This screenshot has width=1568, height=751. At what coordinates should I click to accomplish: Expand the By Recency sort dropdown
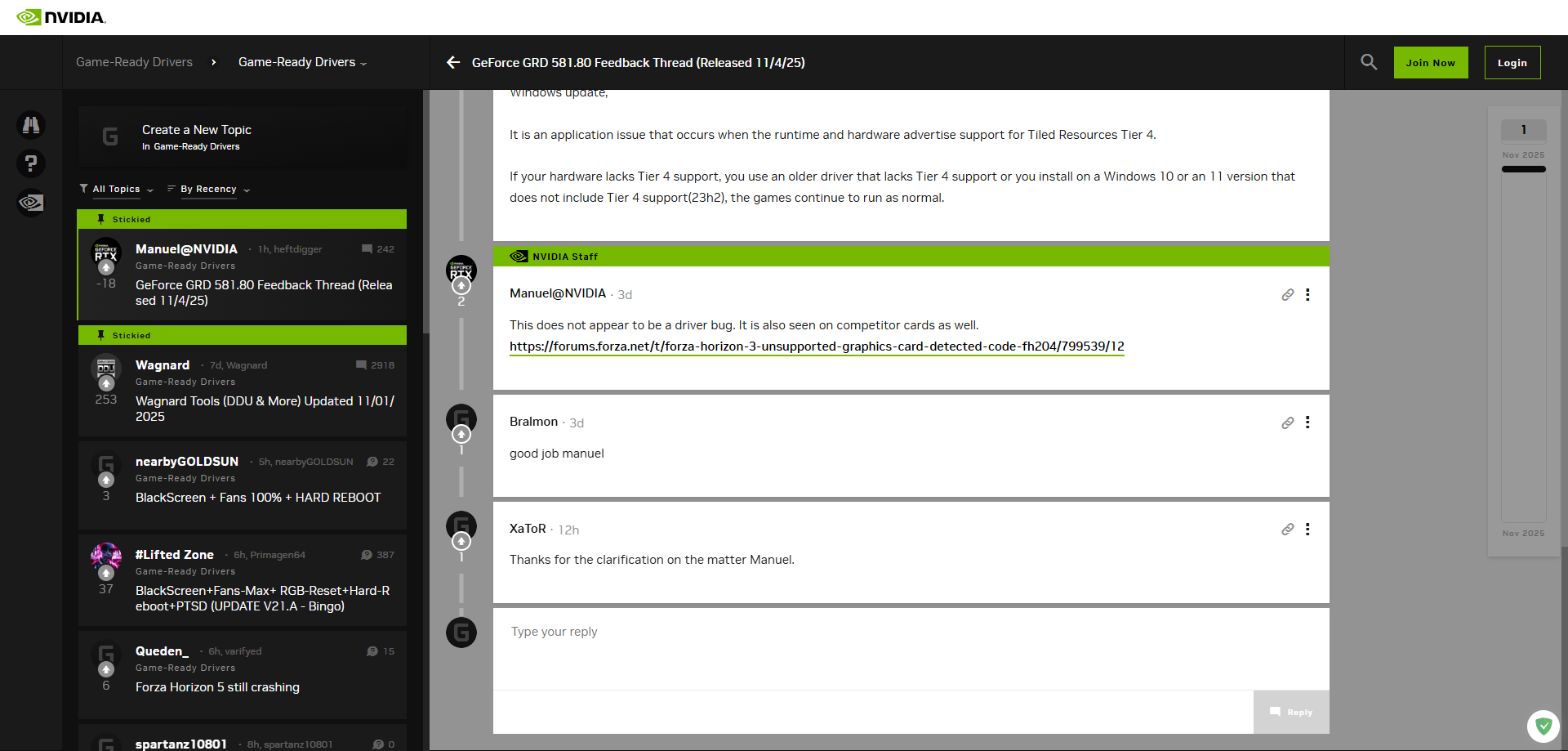(x=209, y=189)
